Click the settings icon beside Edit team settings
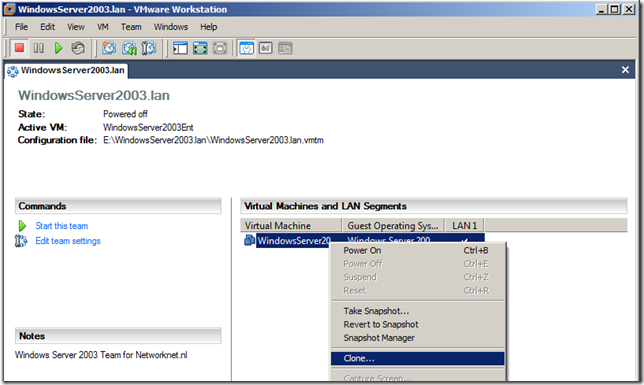This screenshot has height=385, width=644. [21, 241]
